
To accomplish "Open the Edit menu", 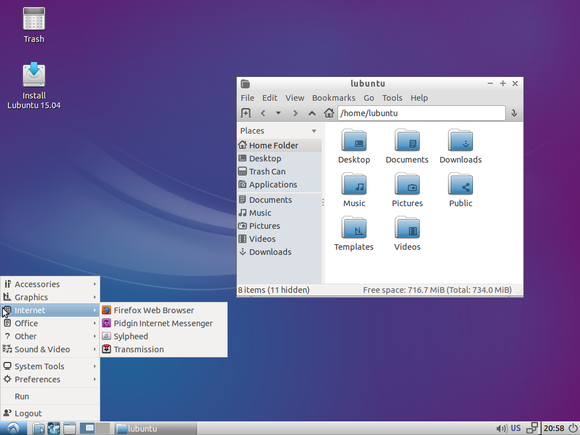I will click(270, 98).
